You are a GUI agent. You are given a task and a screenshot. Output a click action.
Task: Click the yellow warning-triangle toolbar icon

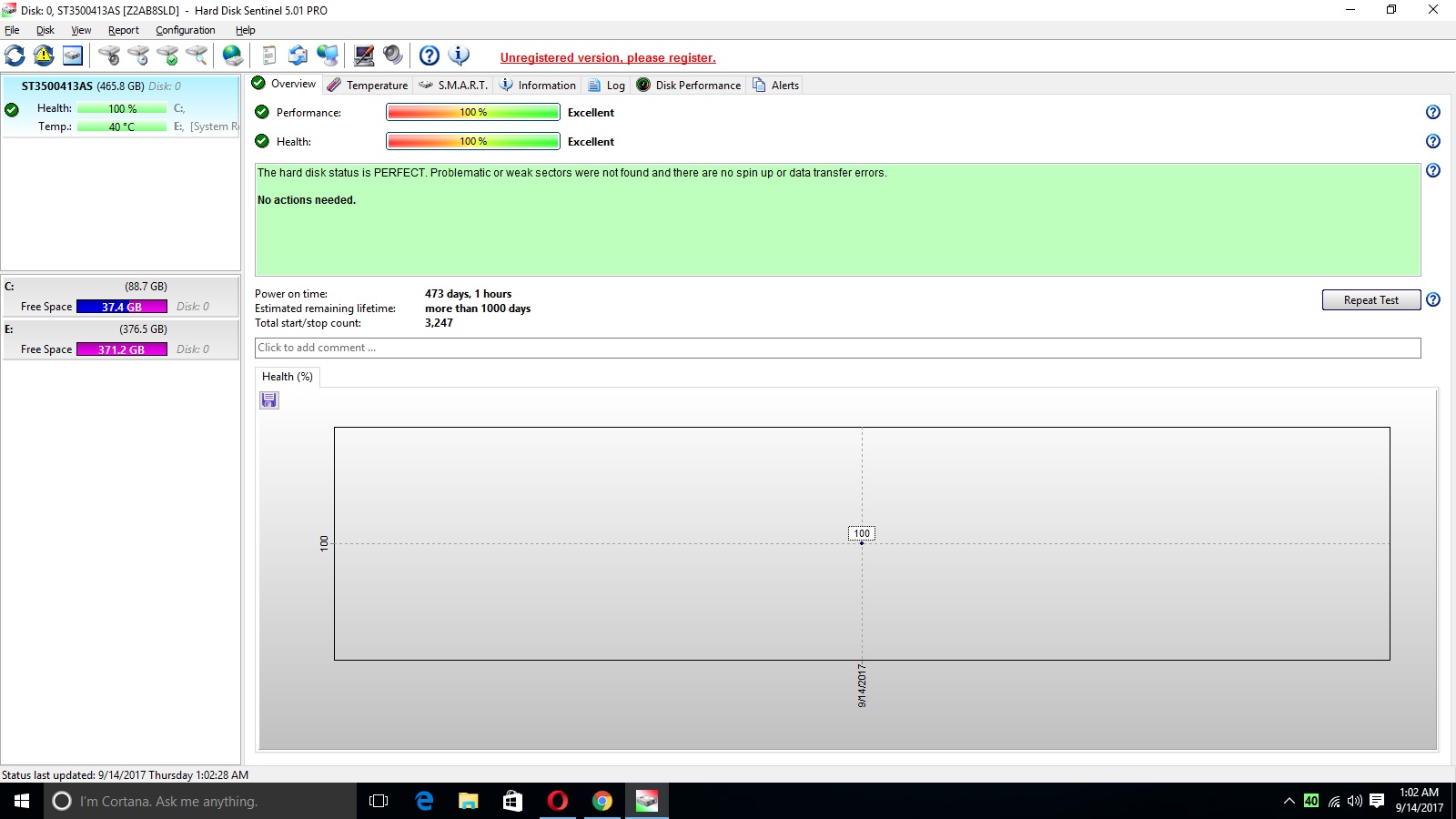click(x=44, y=56)
